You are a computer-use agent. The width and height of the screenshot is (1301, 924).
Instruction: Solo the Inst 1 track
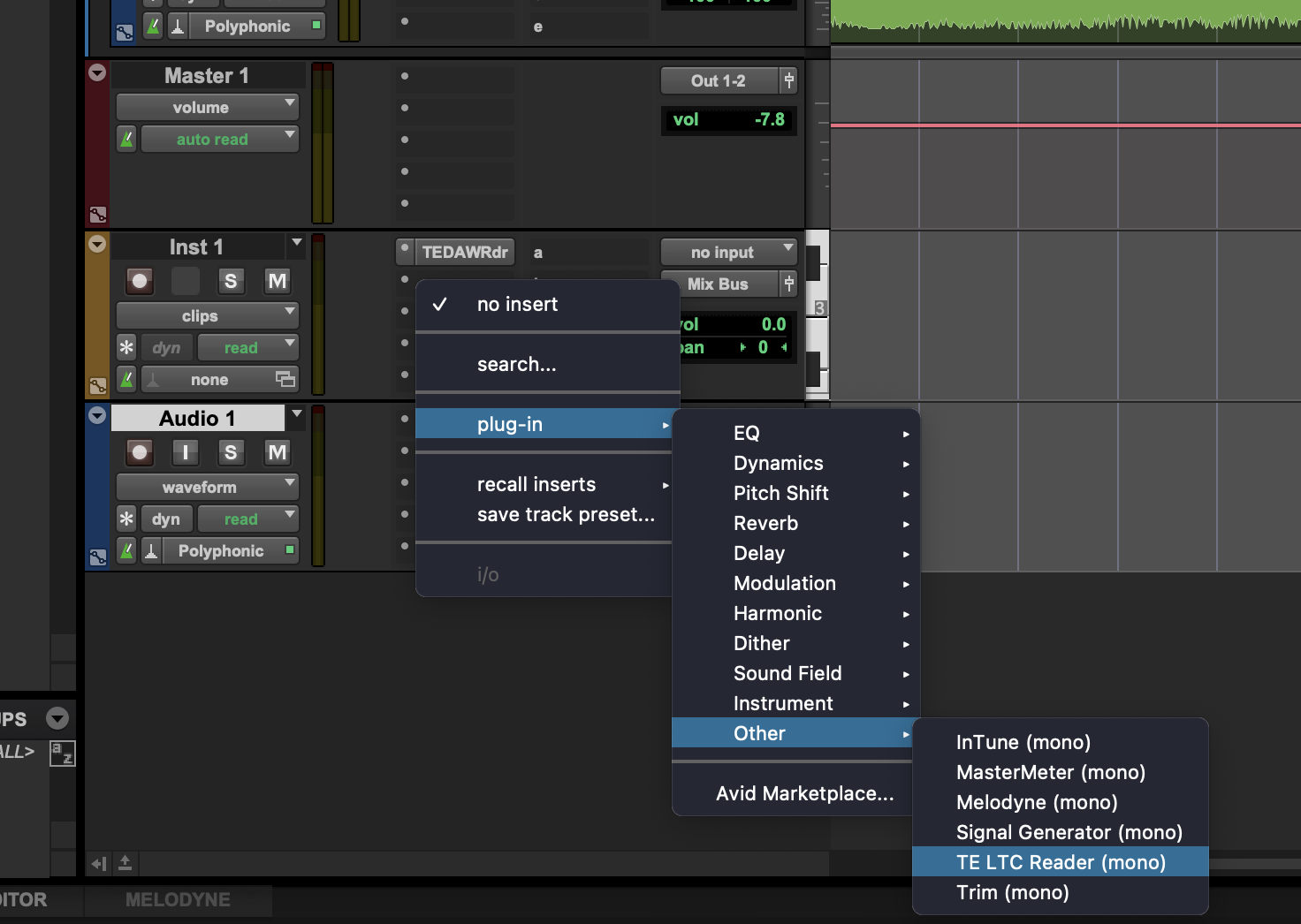click(231, 281)
